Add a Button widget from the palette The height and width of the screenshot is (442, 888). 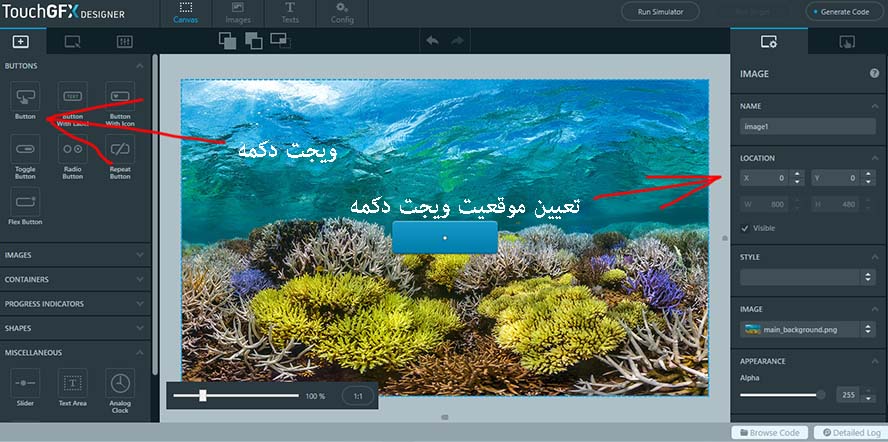(x=25, y=102)
